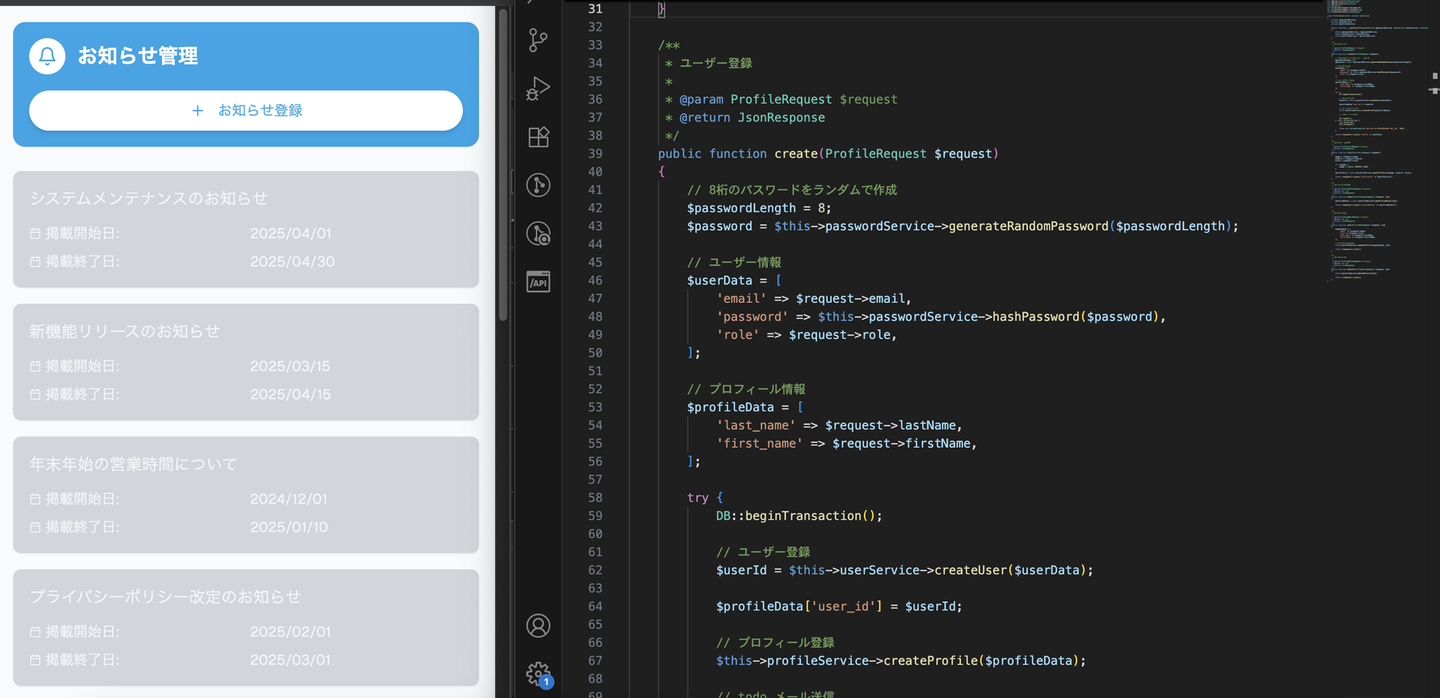This screenshot has height=698, width=1440.
Task: Open the Manage gear settings icon
Action: click(x=538, y=673)
